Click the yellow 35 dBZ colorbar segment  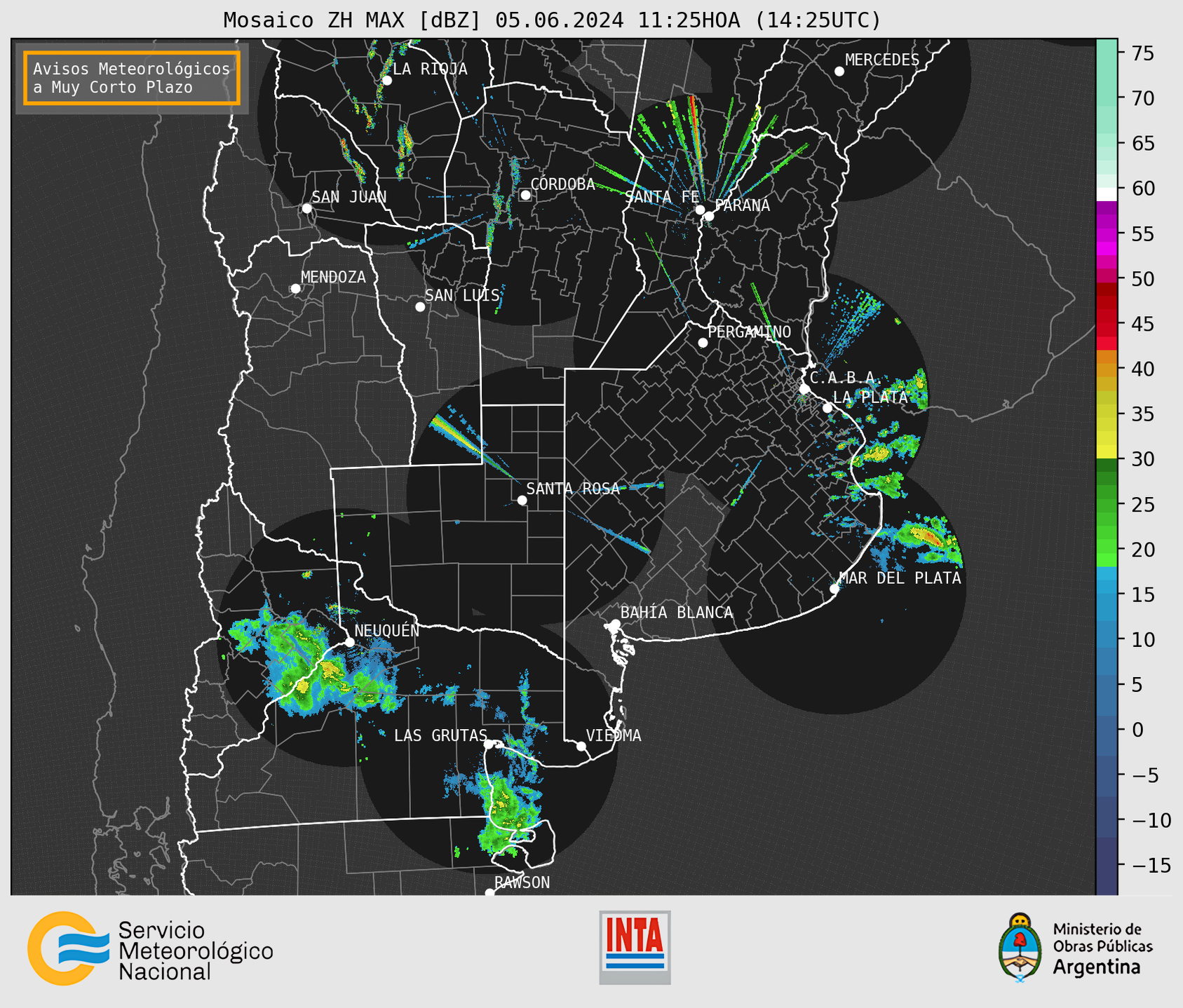pos(1107,414)
